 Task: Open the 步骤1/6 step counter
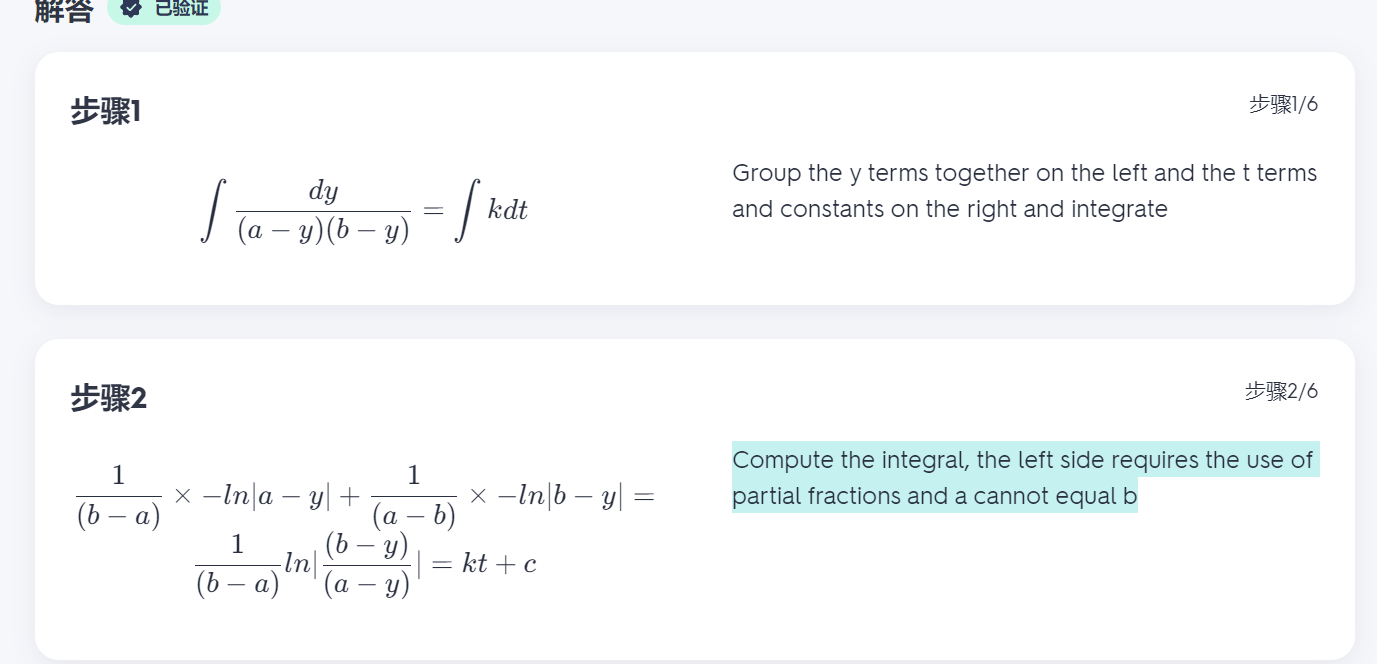[x=1282, y=103]
